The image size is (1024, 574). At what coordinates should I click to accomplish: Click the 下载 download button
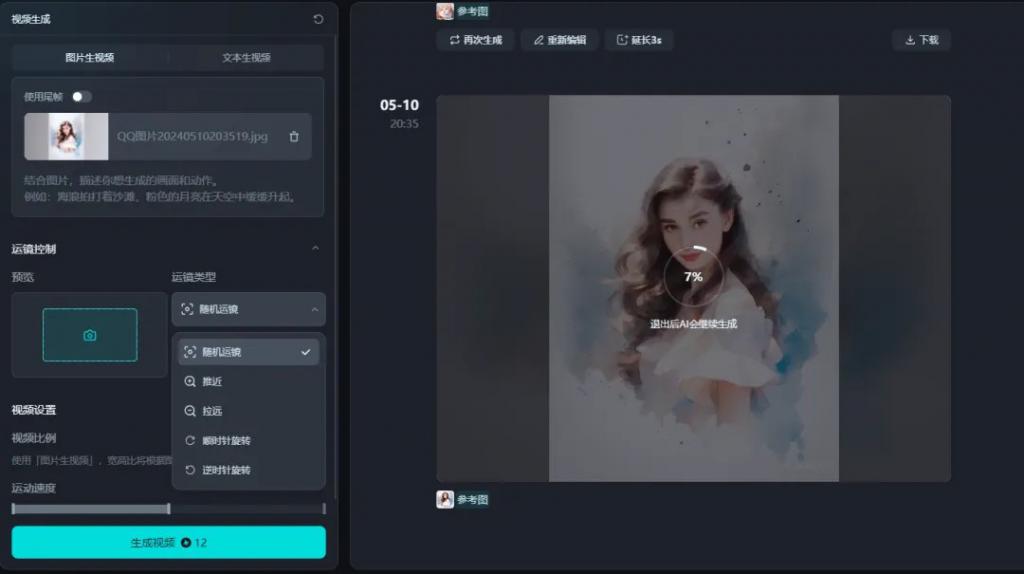[x=921, y=40]
